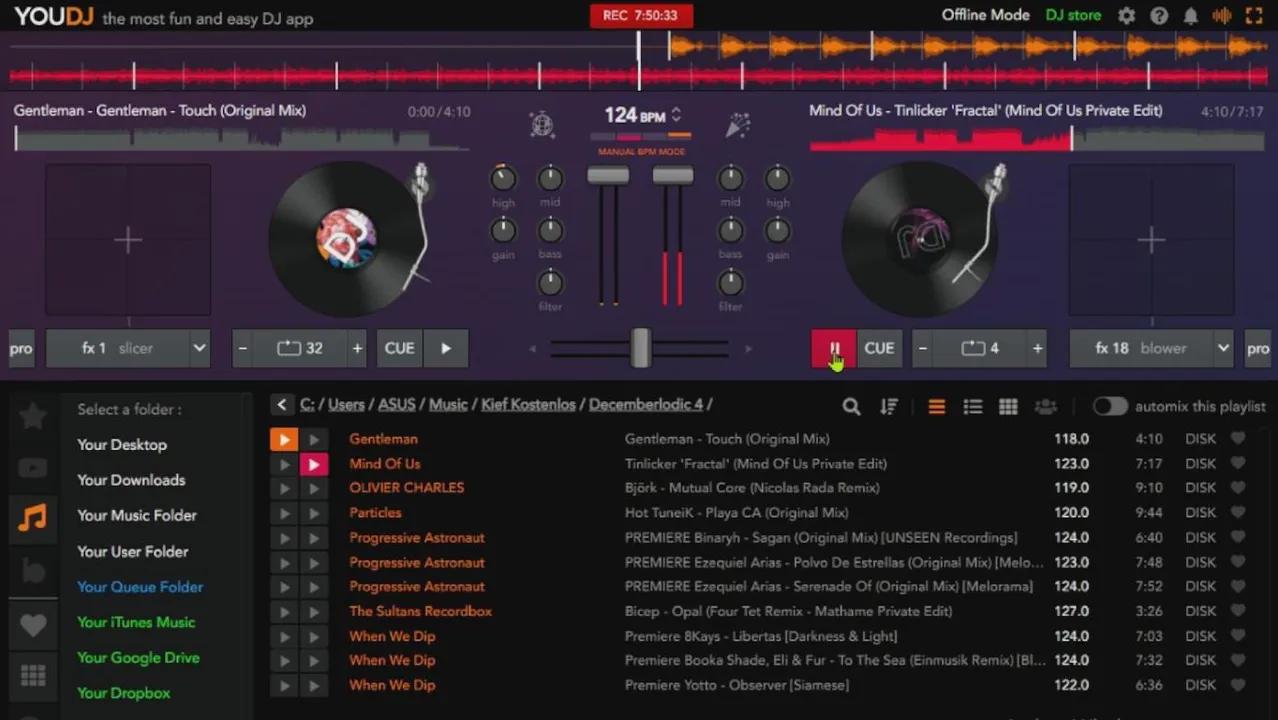Click the notifications bell icon
Screen dimensions: 1278x720
coord(1190,16)
